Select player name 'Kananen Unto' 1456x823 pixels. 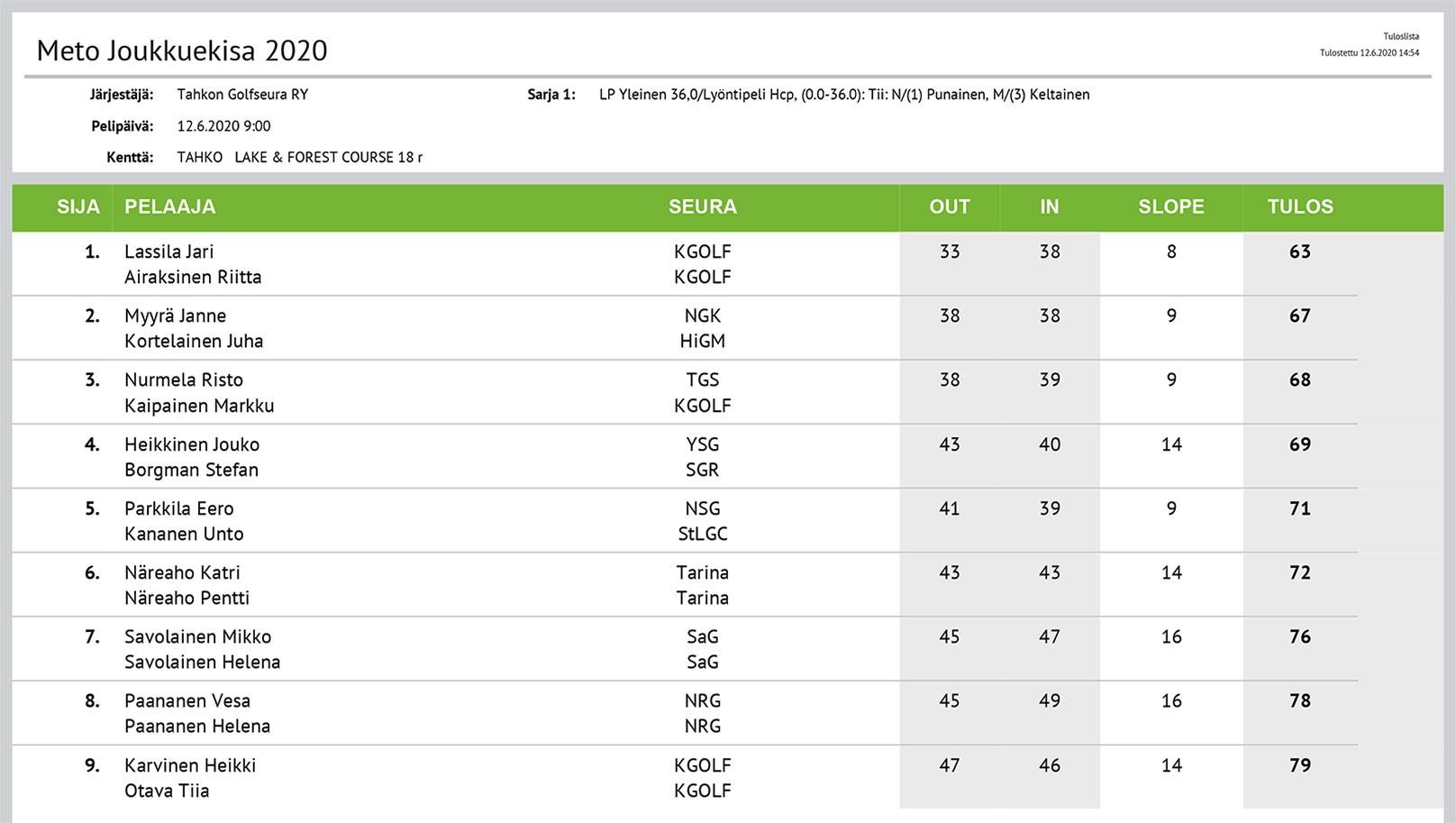tap(184, 534)
